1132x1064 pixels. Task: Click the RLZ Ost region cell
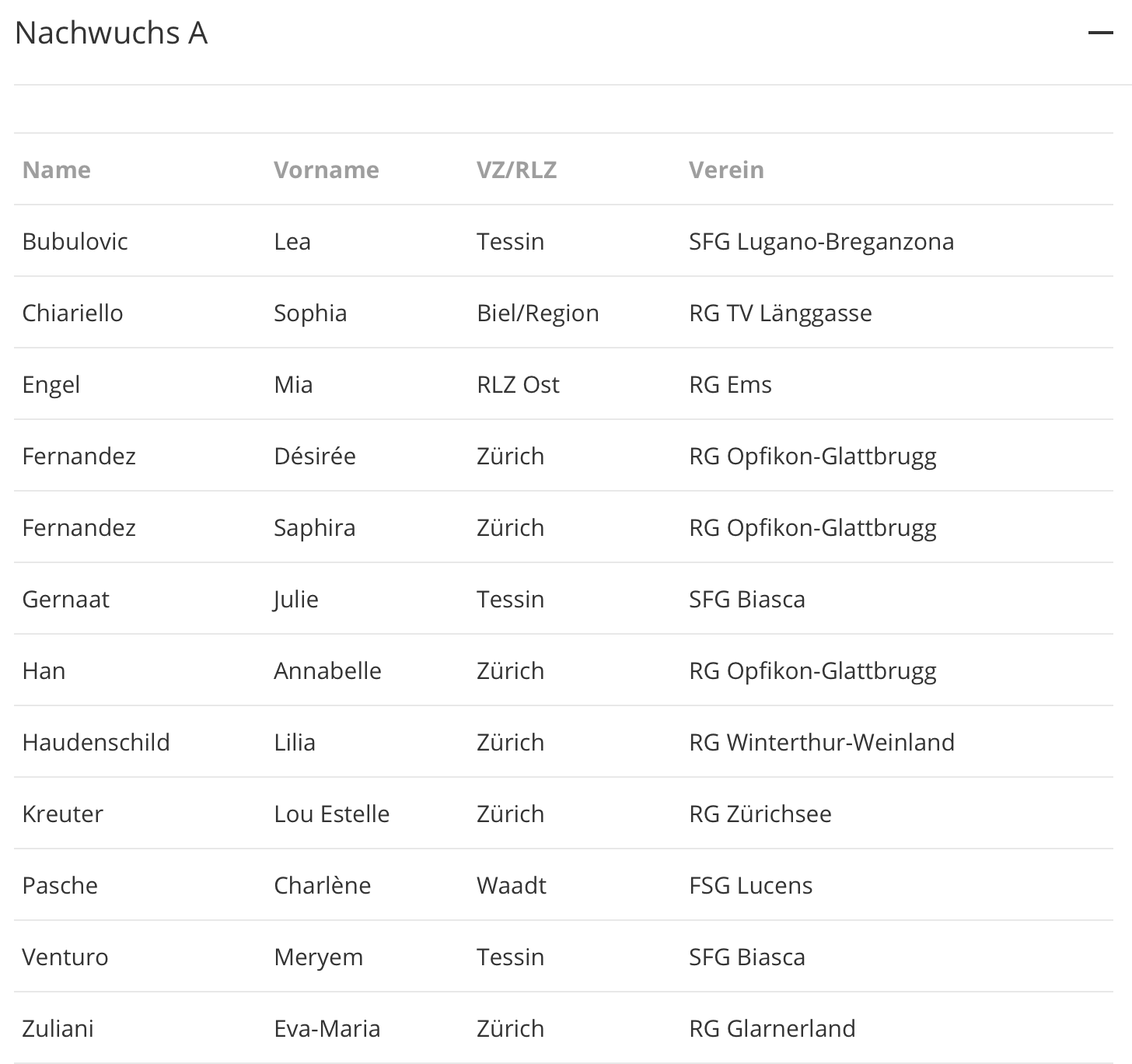(518, 384)
